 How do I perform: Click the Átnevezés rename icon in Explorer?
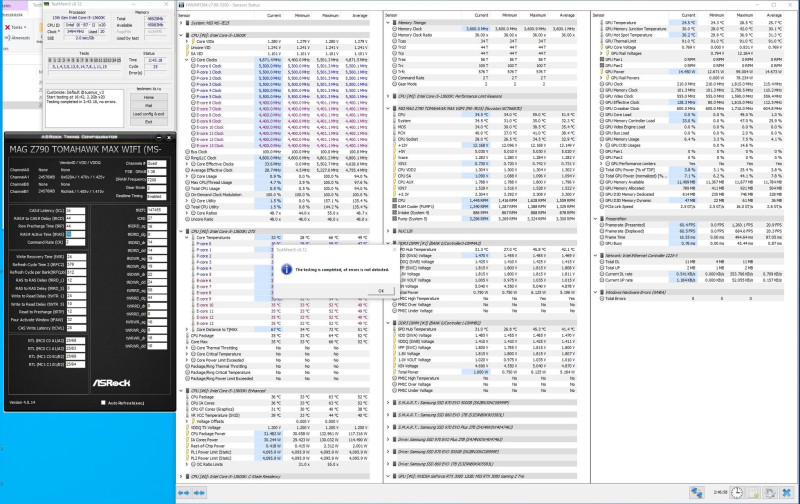click(x=7, y=38)
